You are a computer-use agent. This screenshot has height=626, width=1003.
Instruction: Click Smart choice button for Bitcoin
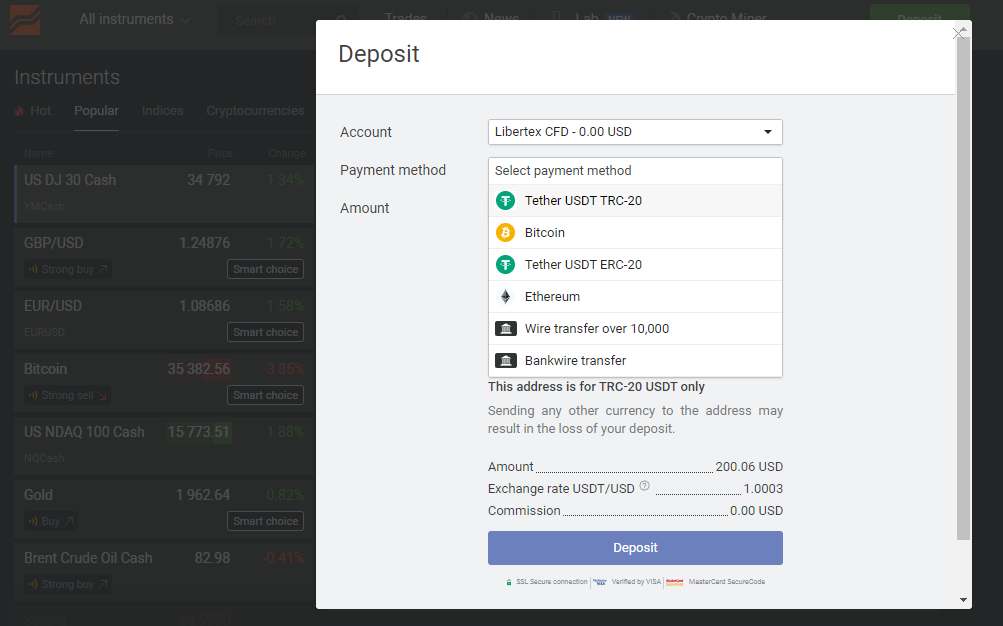pyautogui.click(x=265, y=395)
